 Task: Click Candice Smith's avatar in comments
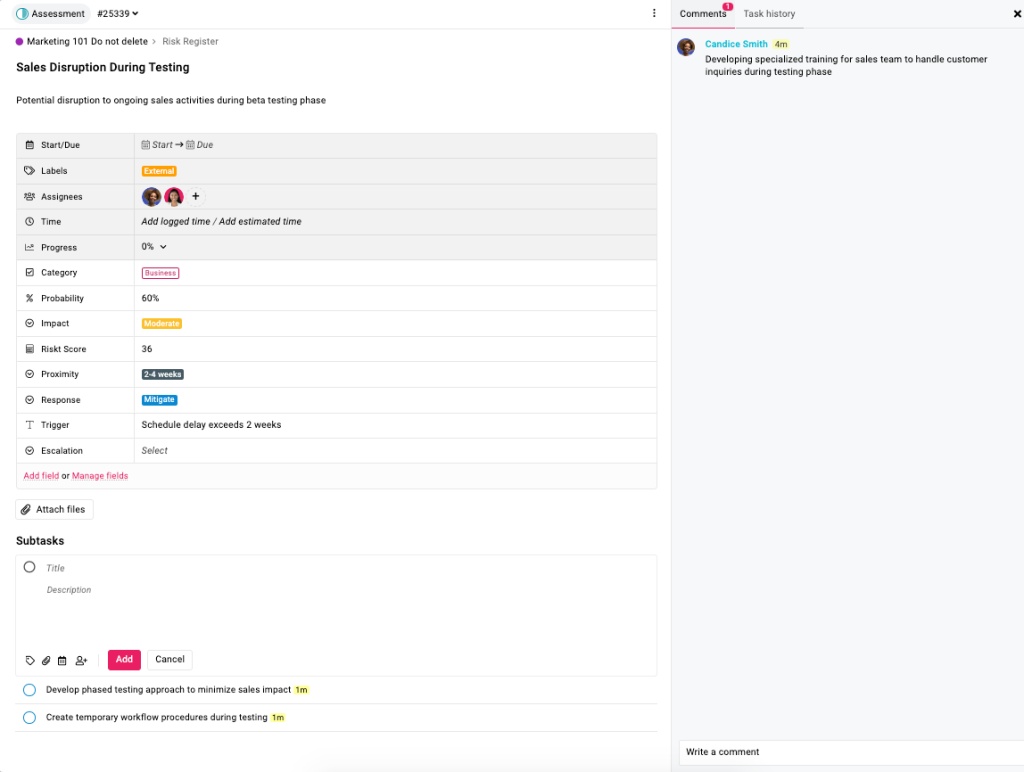686,47
